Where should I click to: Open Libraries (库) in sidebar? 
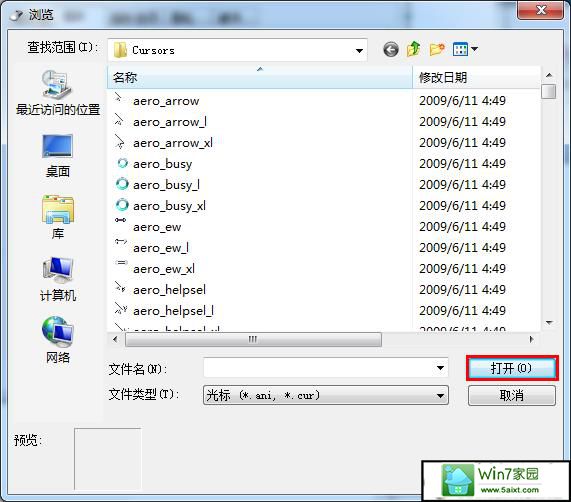(58, 217)
